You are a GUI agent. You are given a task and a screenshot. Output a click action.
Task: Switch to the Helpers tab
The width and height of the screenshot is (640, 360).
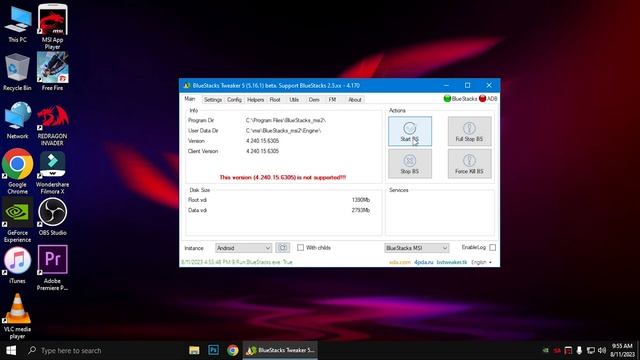tap(256, 100)
